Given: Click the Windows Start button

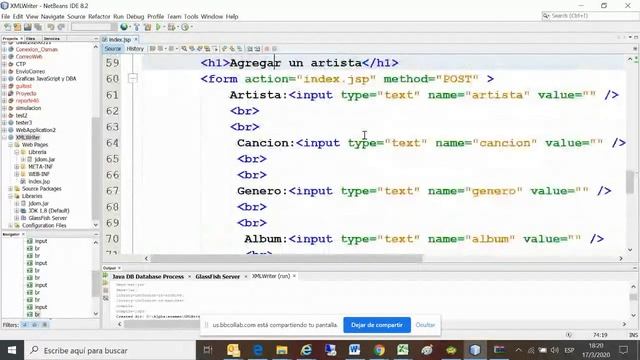Looking at the screenshot, I should (x=12, y=350).
